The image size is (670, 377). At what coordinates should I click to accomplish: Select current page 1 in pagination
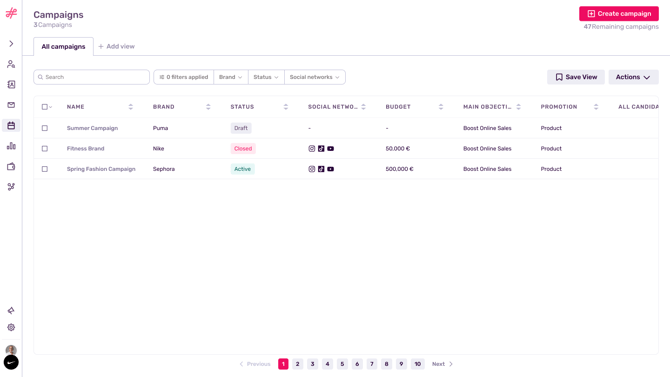(283, 364)
